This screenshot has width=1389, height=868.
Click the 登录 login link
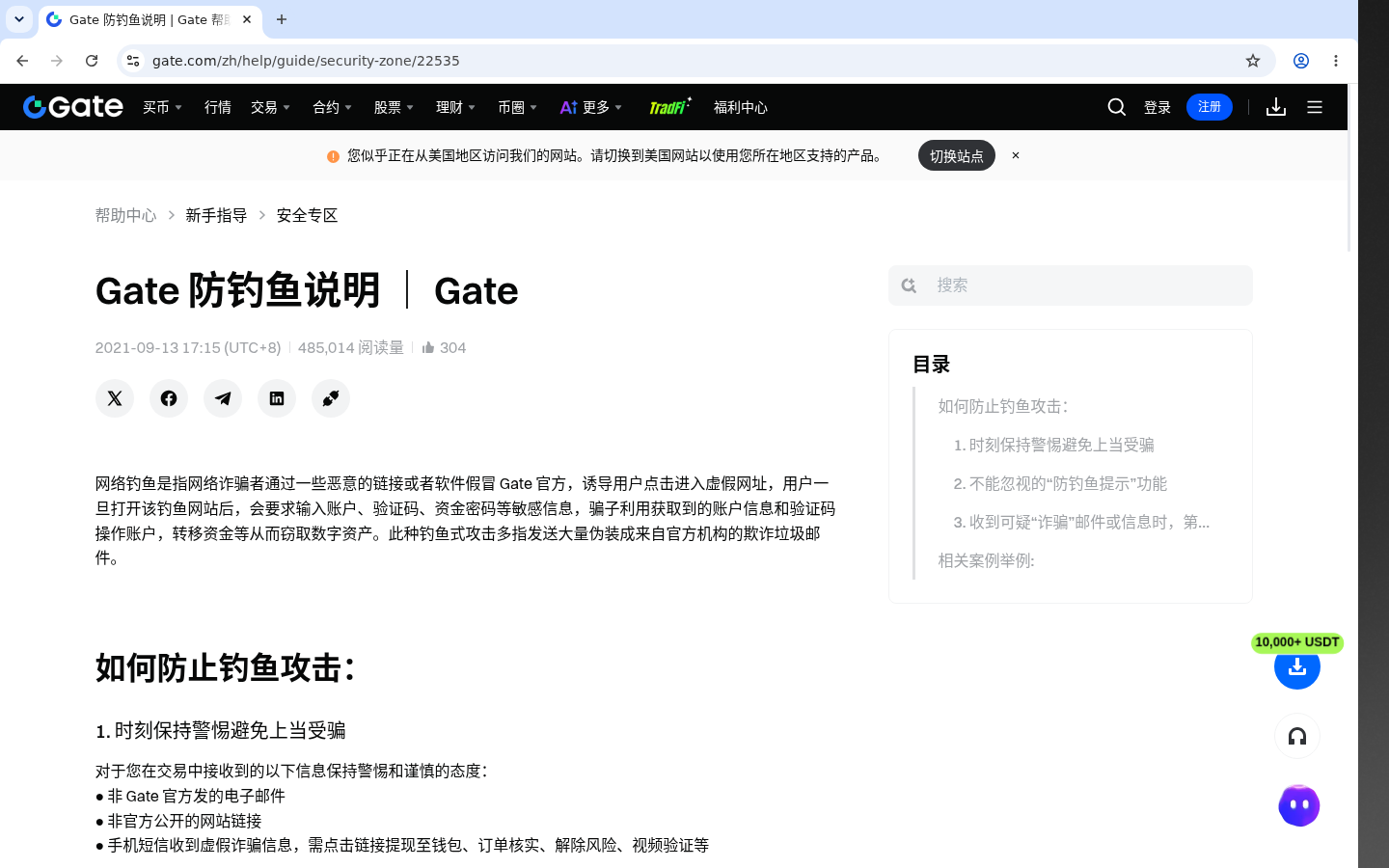pos(1157,107)
